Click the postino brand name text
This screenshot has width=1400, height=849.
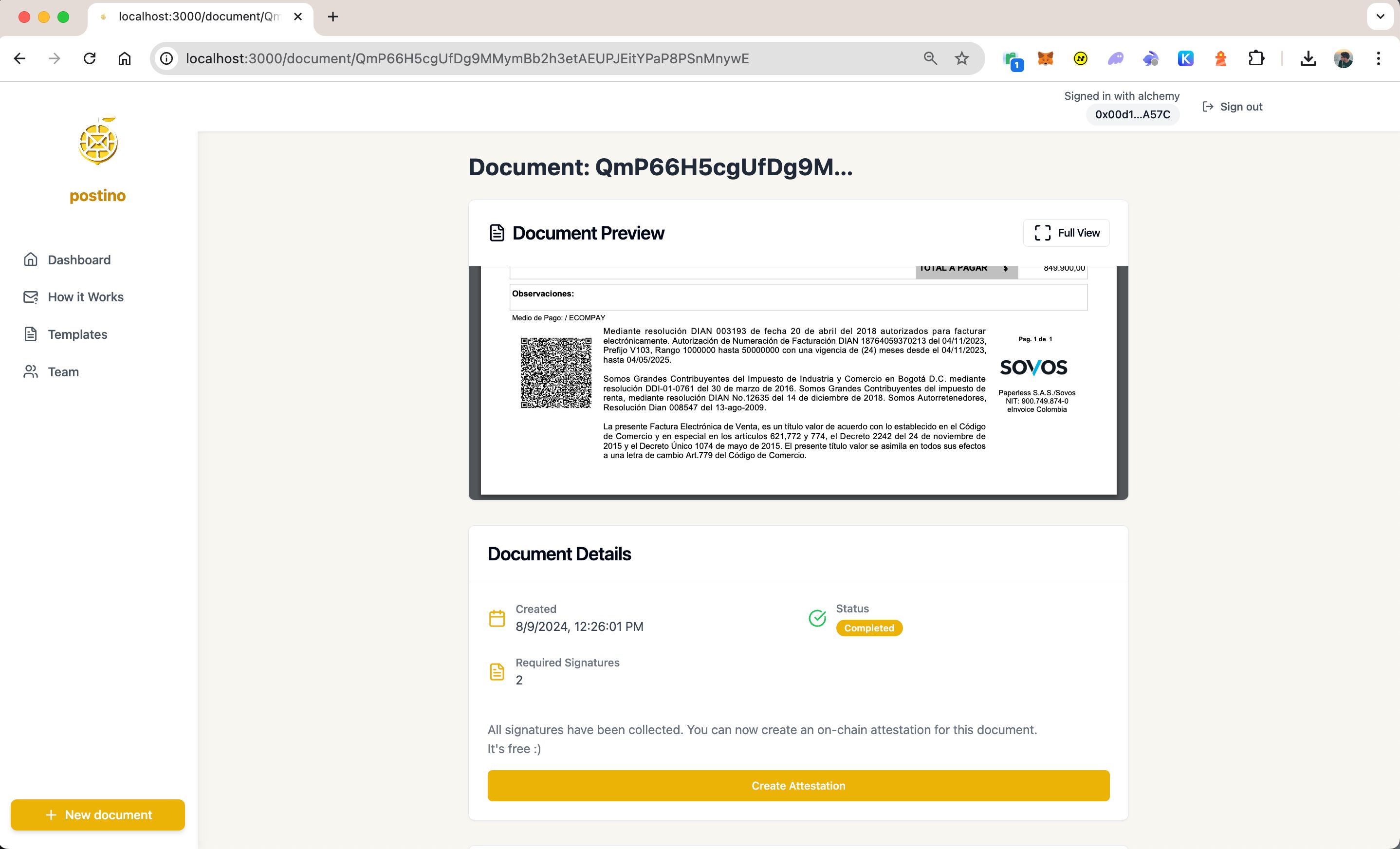click(98, 196)
